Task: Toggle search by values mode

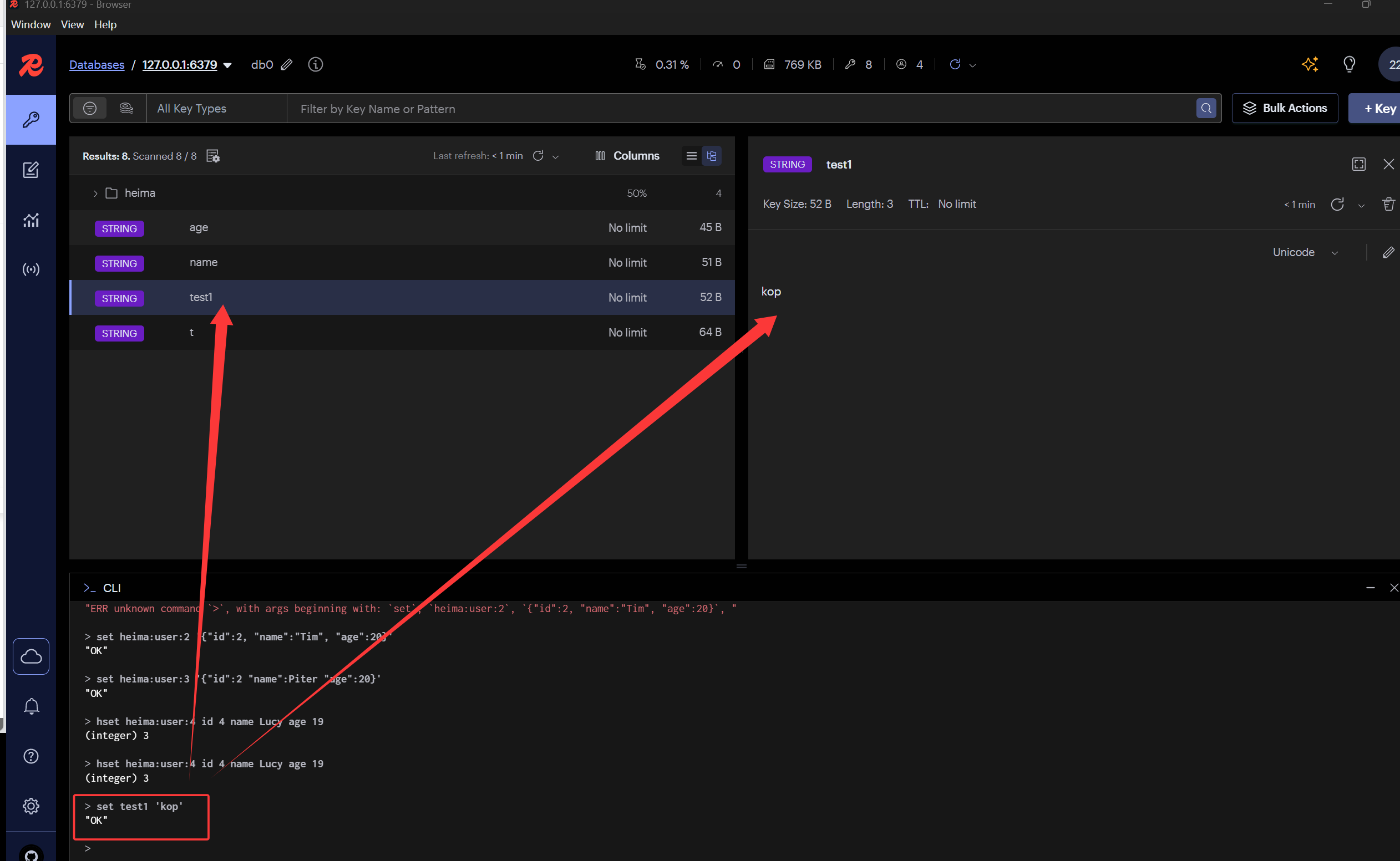Action: click(x=126, y=108)
